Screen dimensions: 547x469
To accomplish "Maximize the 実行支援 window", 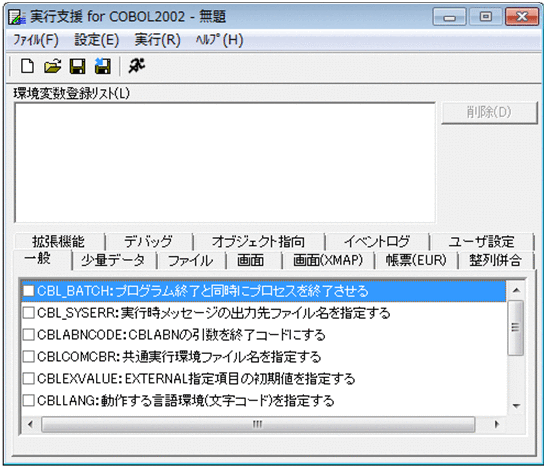I will [x=486, y=17].
